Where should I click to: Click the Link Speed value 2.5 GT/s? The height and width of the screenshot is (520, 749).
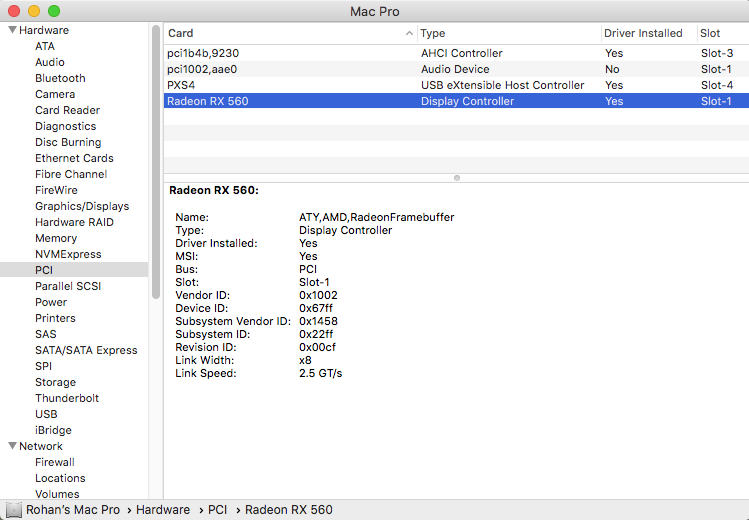click(x=321, y=373)
